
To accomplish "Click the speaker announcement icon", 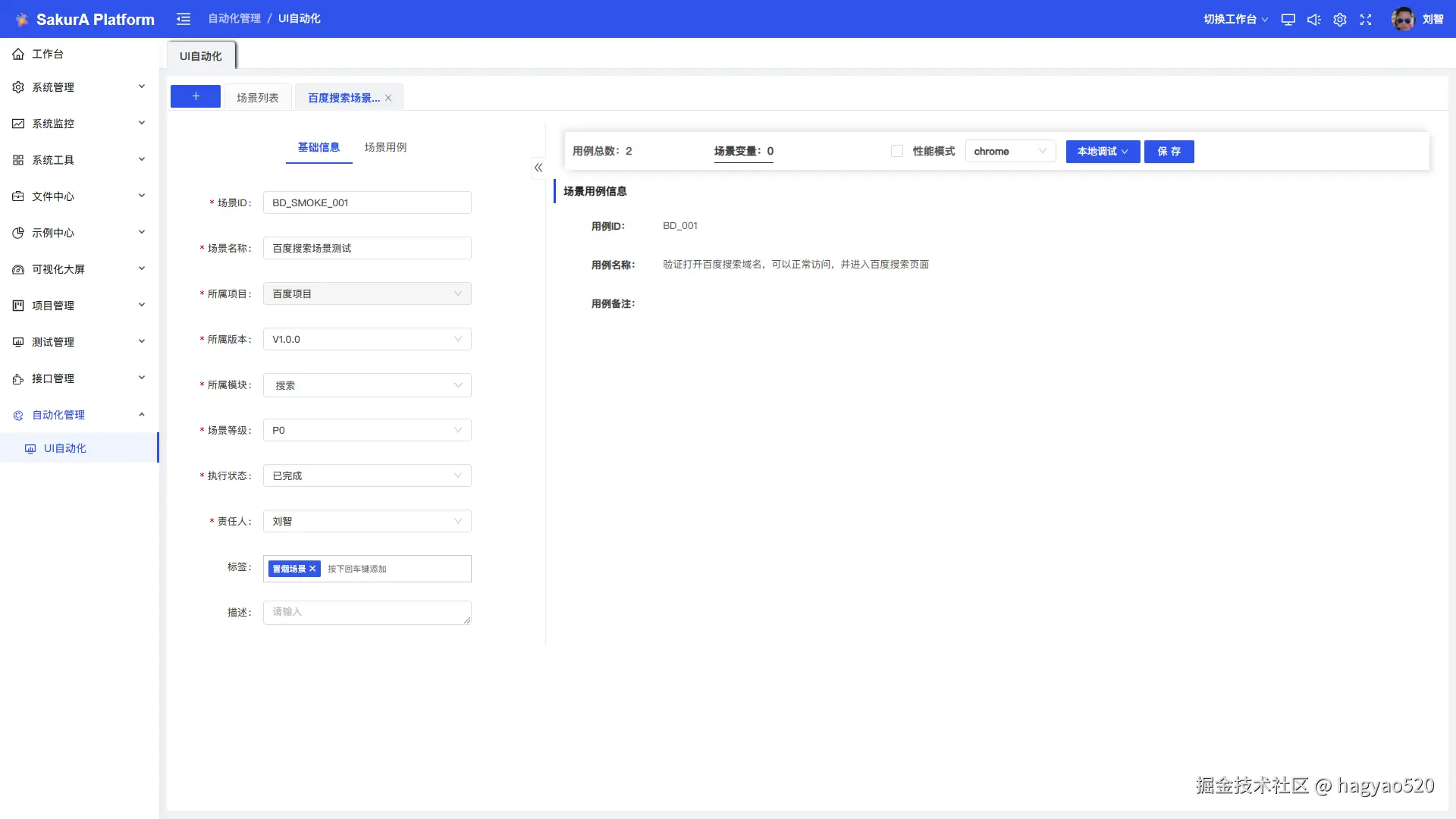I will (1313, 20).
